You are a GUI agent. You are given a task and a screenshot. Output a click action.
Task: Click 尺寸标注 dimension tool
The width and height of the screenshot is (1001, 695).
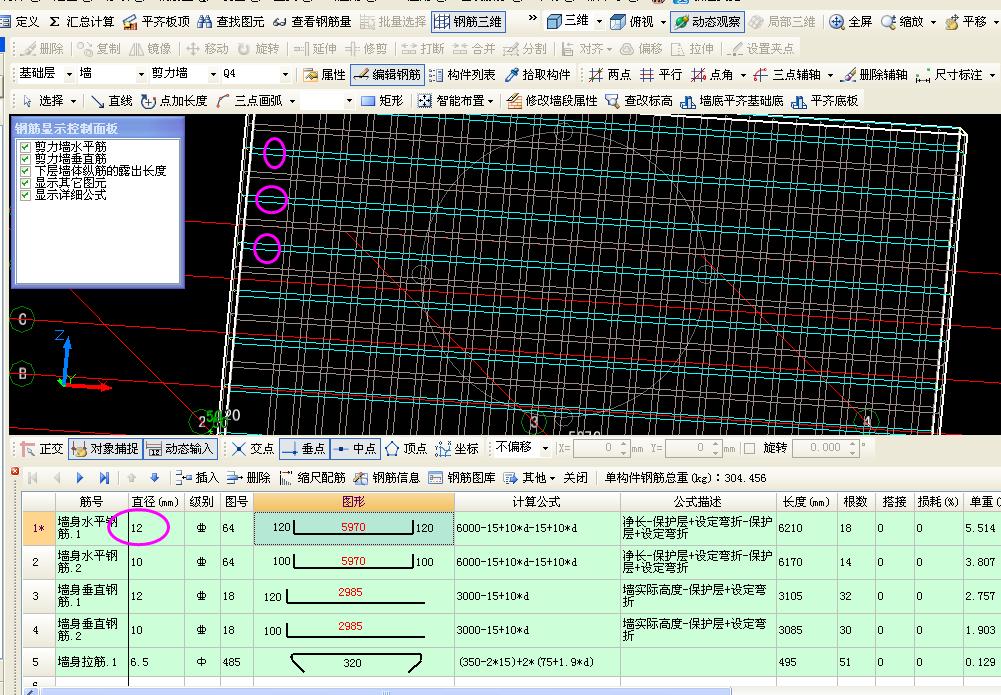(x=949, y=75)
